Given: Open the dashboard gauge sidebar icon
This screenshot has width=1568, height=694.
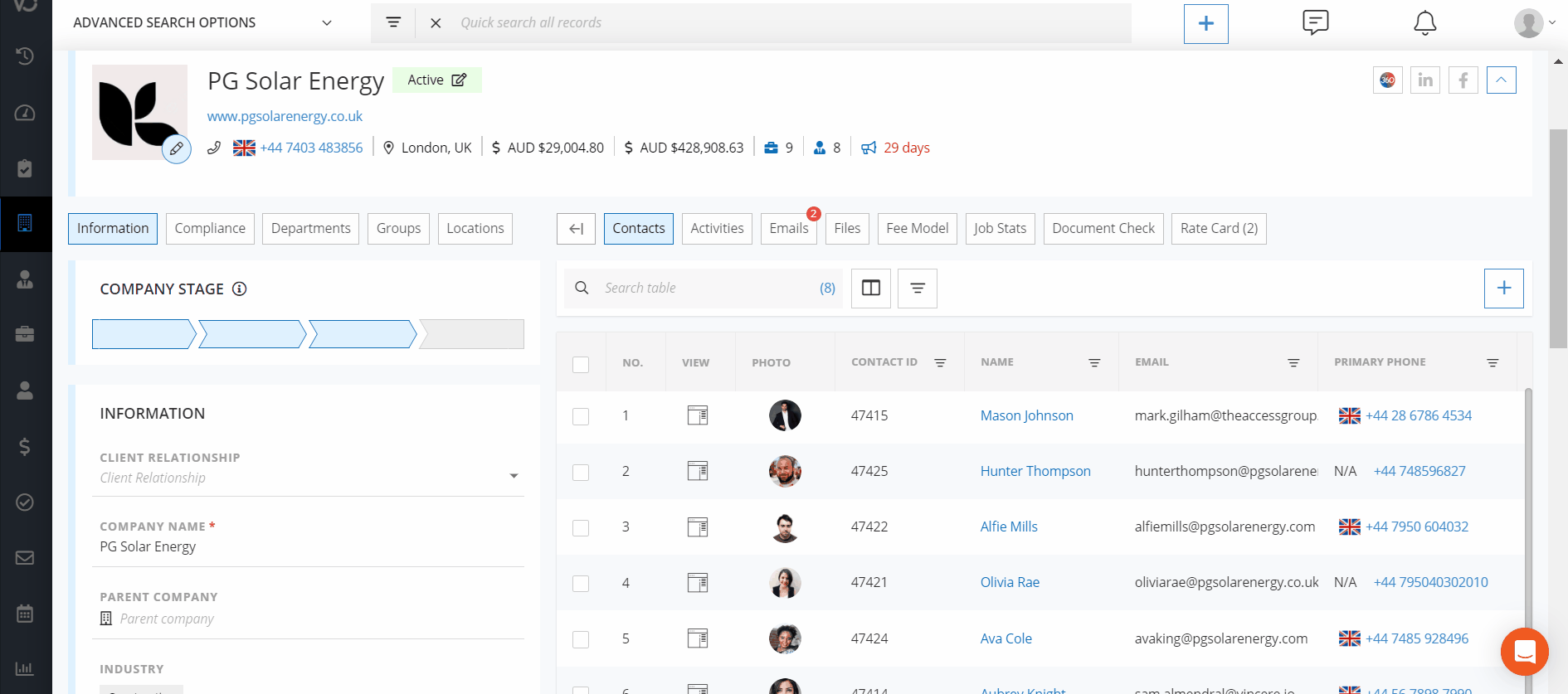Looking at the screenshot, I should click(x=25, y=113).
